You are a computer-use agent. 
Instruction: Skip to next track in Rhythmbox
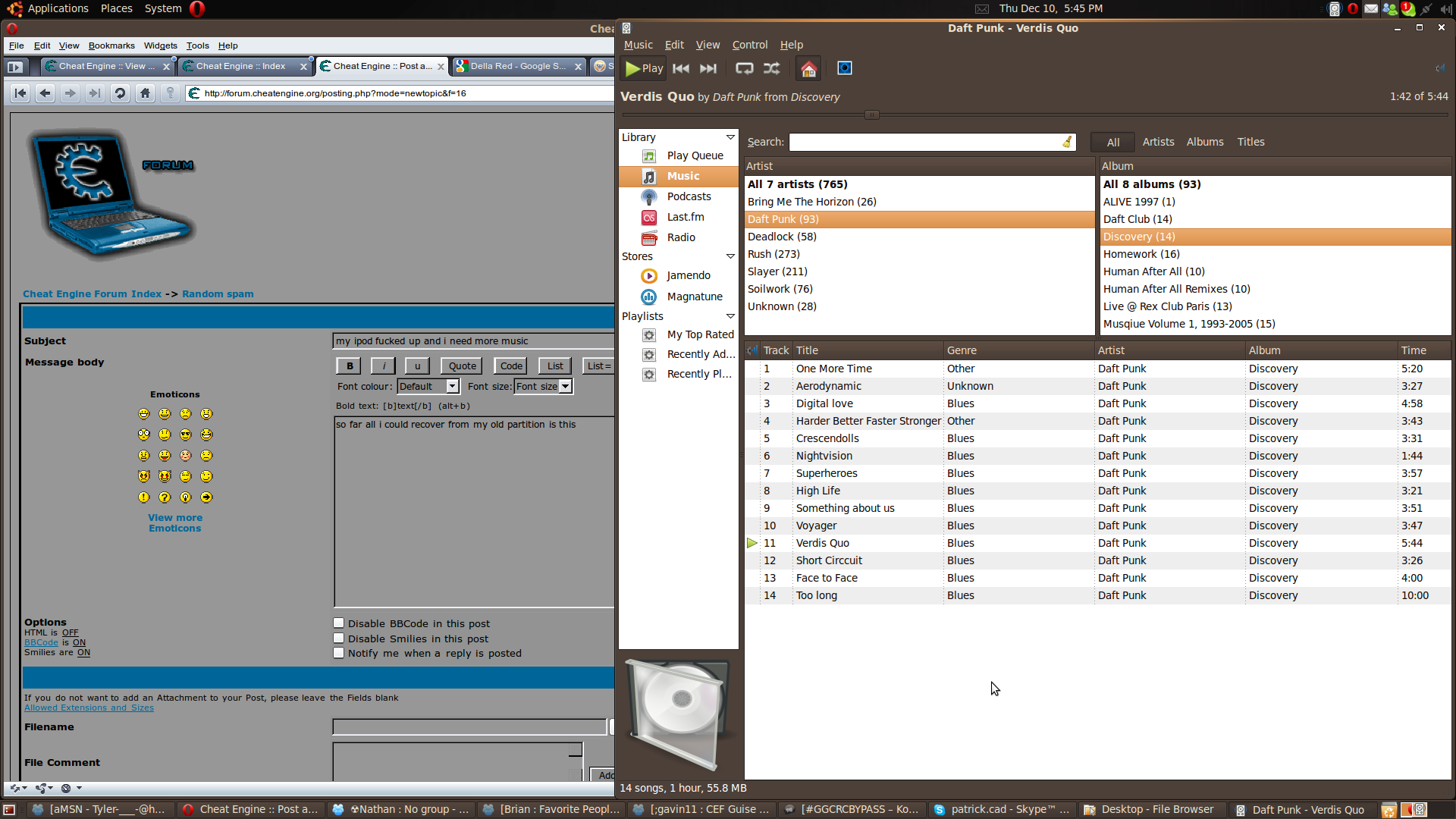tap(708, 68)
